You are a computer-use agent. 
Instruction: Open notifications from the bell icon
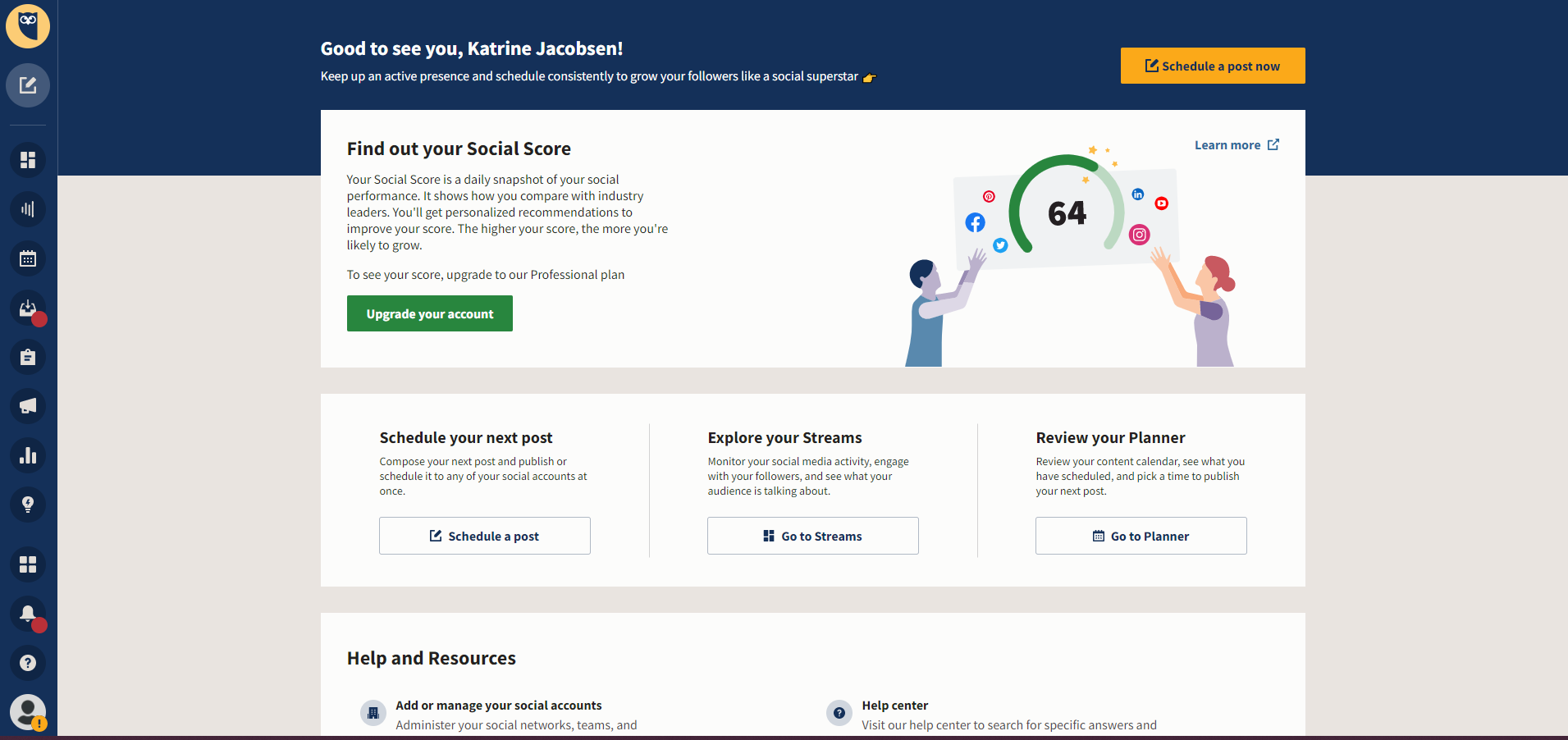tap(28, 614)
